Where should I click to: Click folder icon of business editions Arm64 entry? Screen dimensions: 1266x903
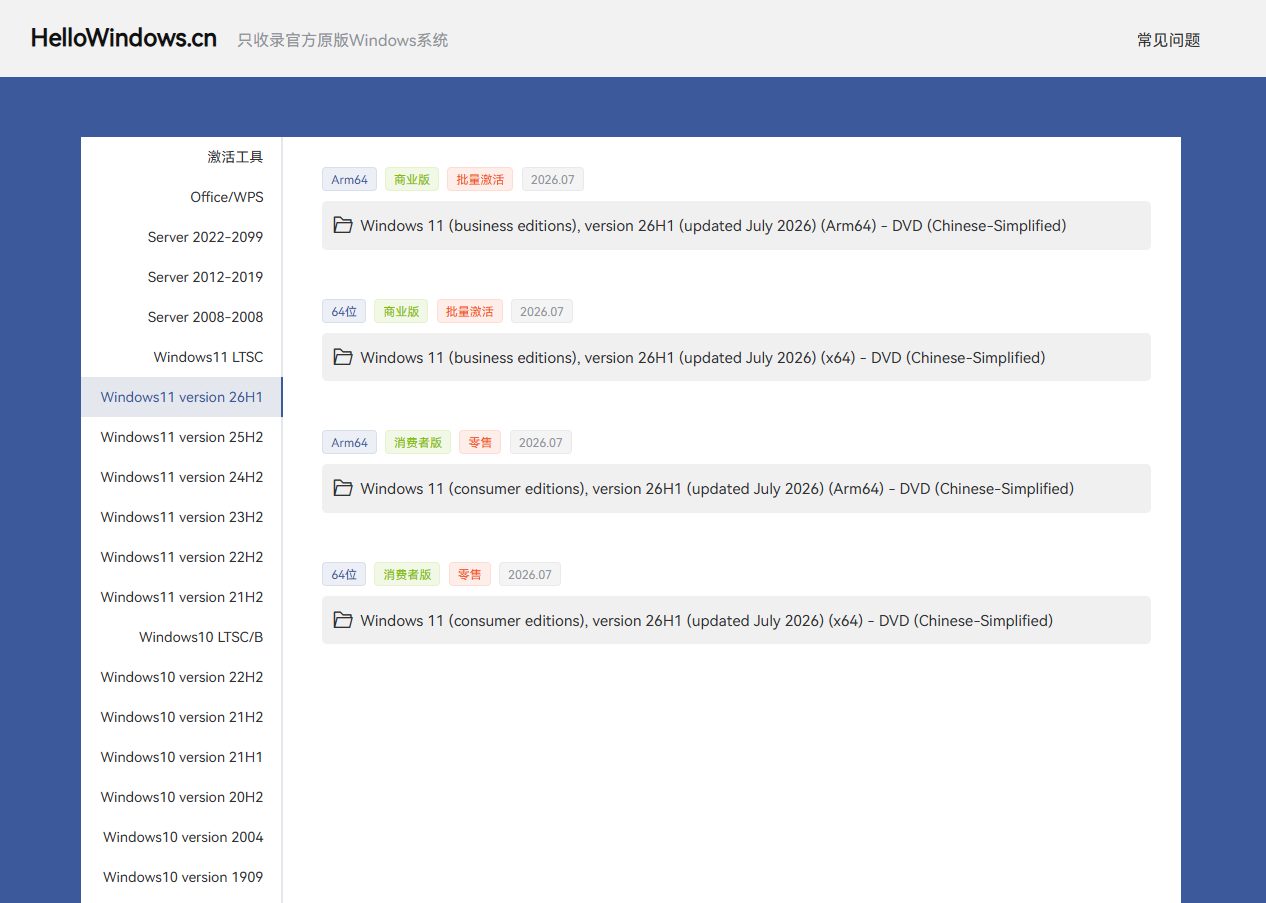343,225
